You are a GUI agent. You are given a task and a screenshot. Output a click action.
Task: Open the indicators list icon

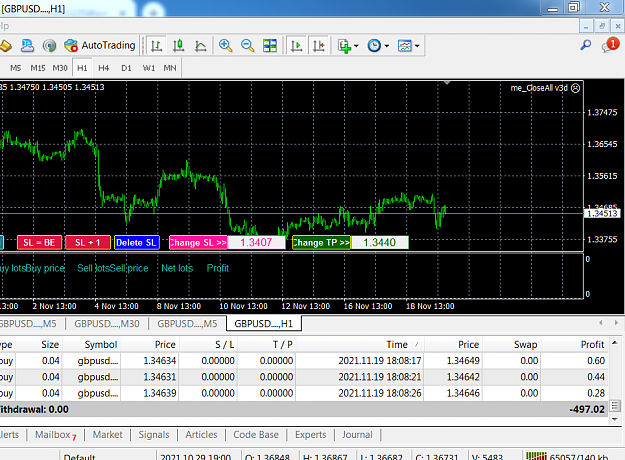pos(344,46)
